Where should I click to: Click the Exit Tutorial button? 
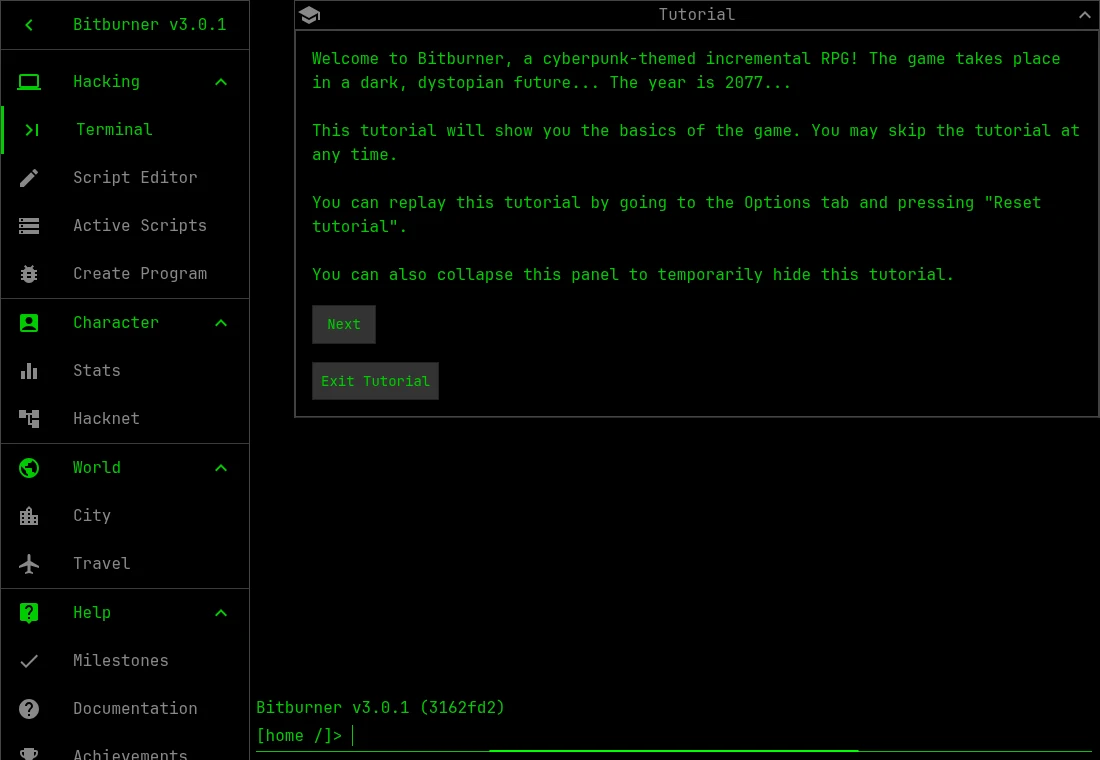point(375,381)
